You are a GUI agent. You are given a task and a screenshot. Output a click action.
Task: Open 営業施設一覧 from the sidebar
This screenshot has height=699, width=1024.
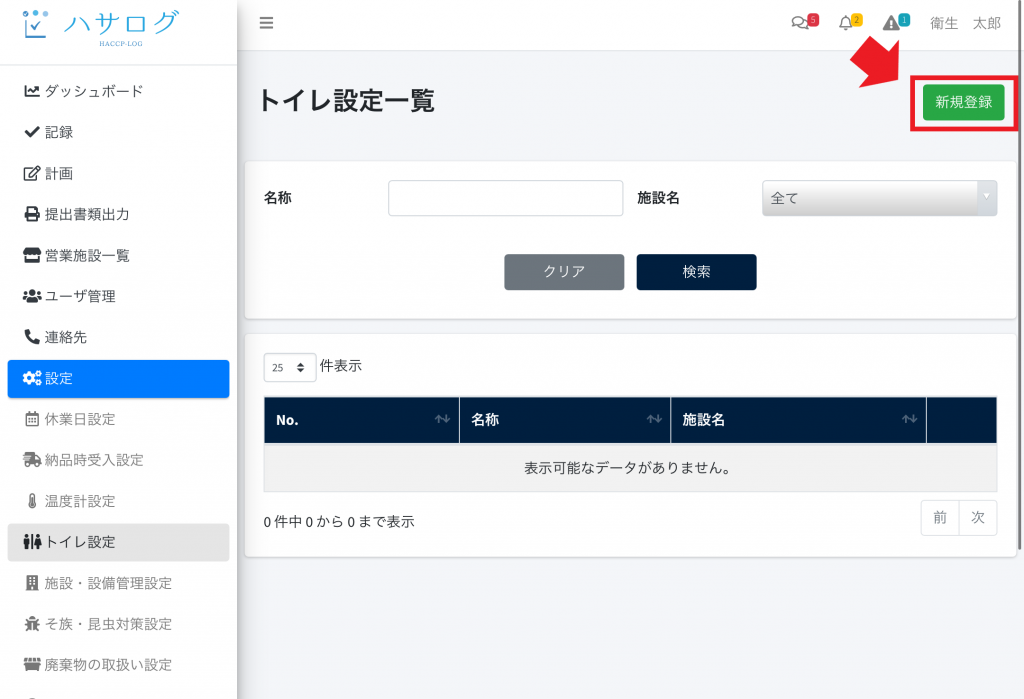[118, 255]
